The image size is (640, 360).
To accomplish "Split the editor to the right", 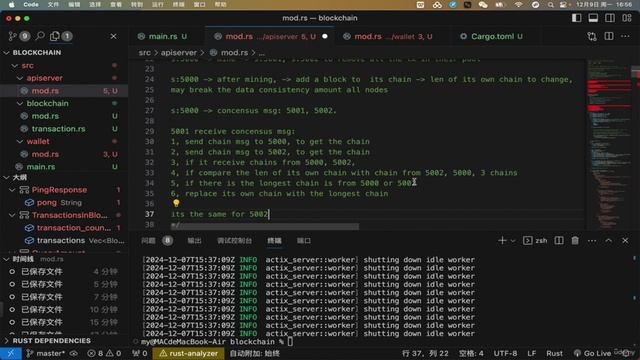I will click(609, 36).
